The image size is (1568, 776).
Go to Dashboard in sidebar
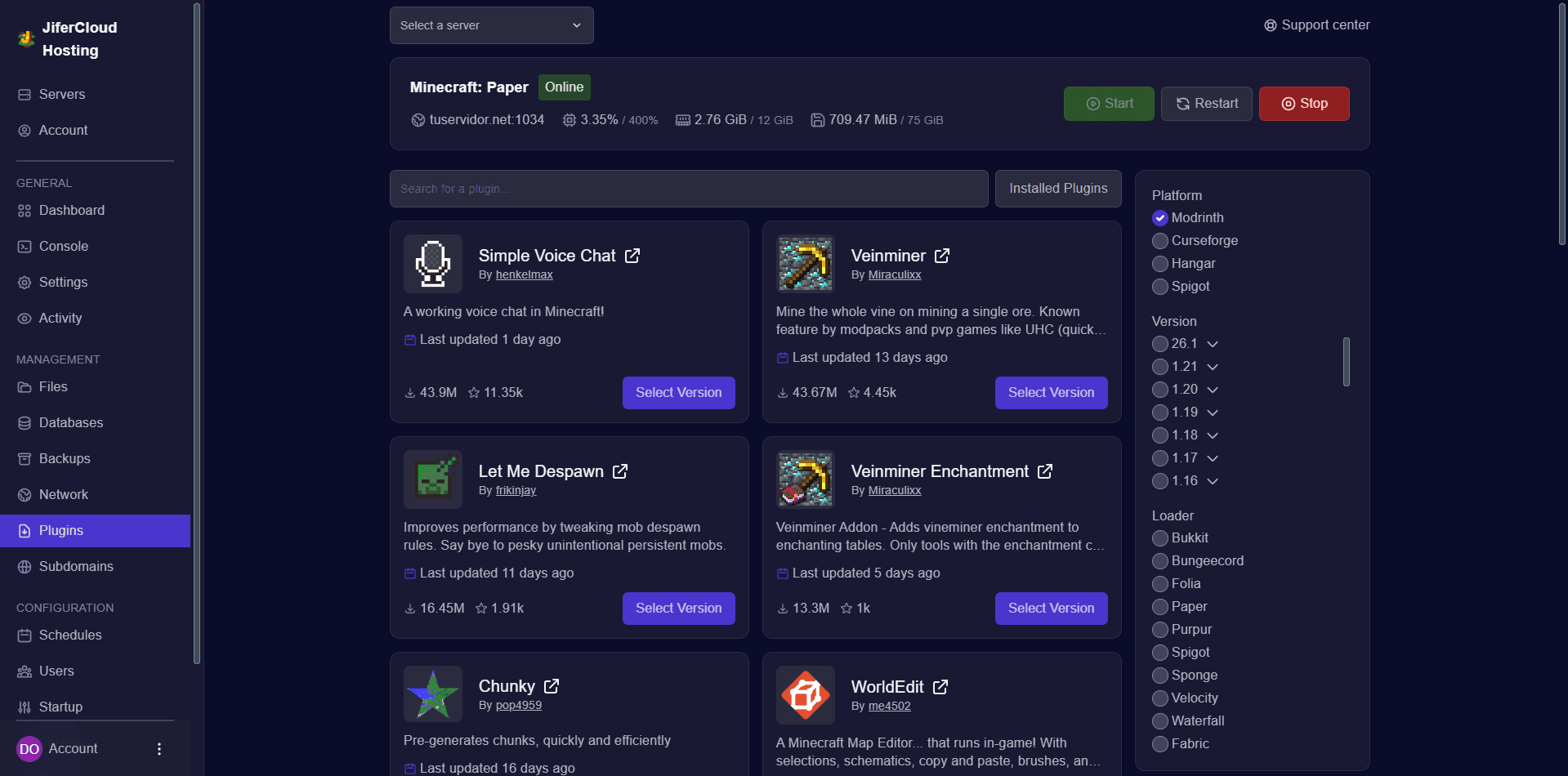pyautogui.click(x=95, y=211)
